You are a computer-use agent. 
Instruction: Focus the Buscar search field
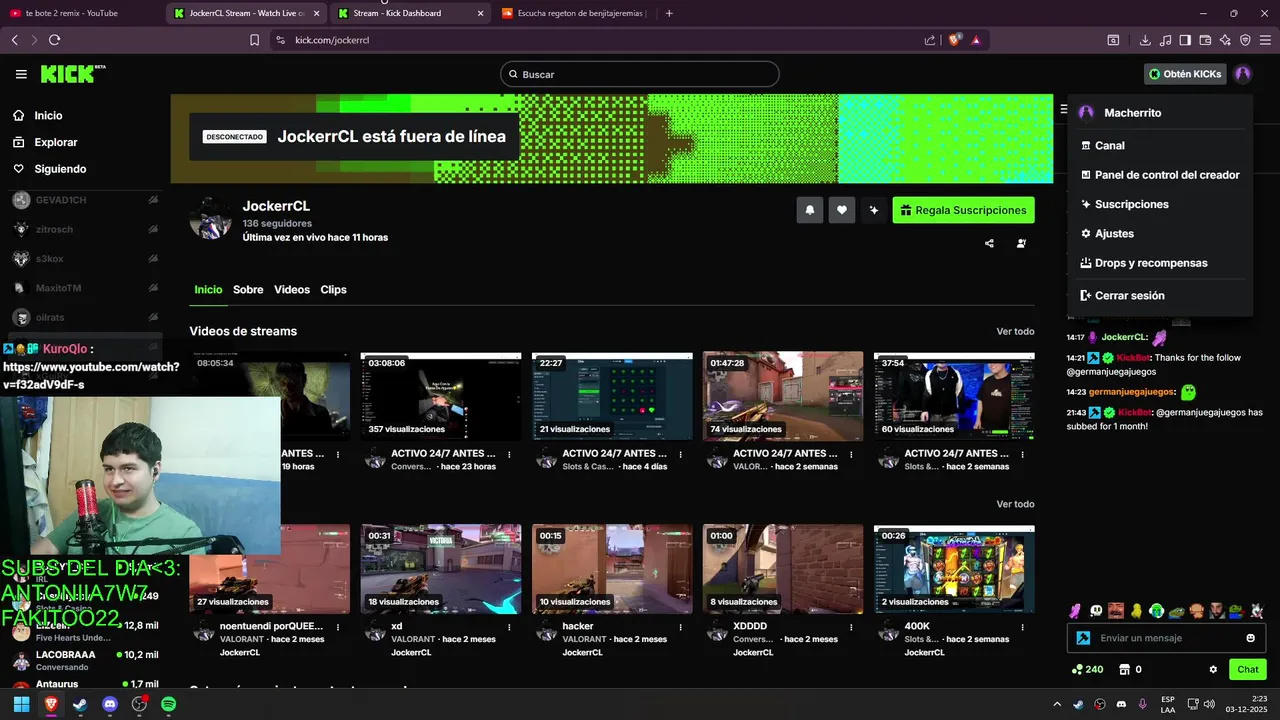(640, 74)
